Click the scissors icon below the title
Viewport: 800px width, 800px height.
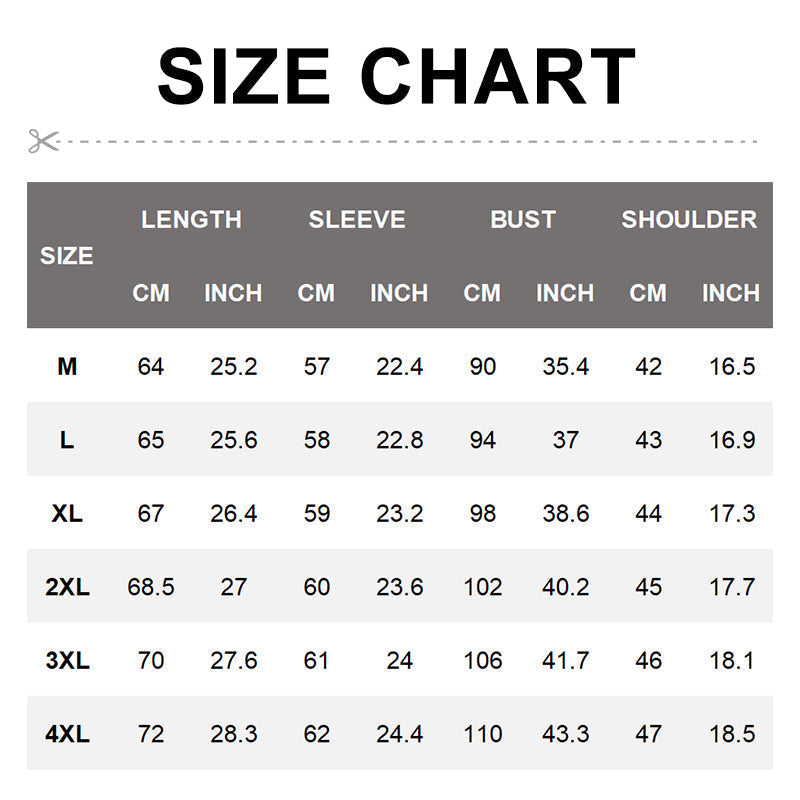pyautogui.click(x=43, y=141)
